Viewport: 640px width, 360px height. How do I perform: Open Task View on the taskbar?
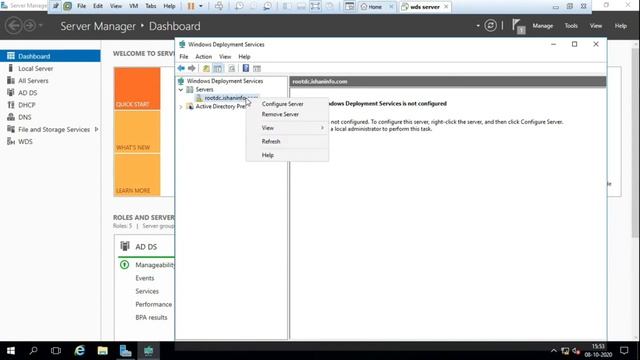pos(56,351)
